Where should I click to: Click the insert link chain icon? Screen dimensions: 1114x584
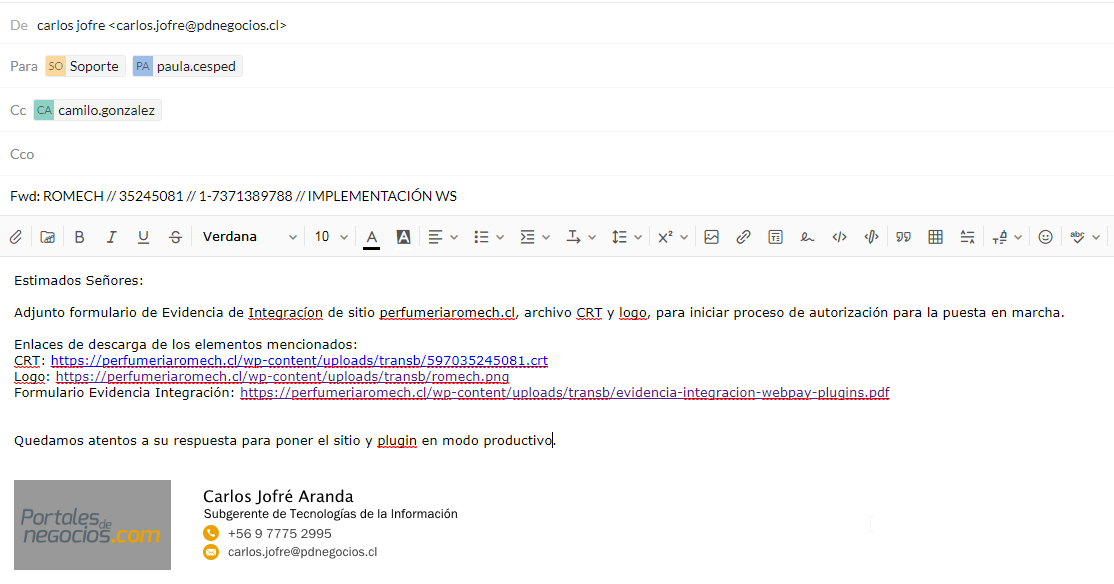click(x=743, y=237)
